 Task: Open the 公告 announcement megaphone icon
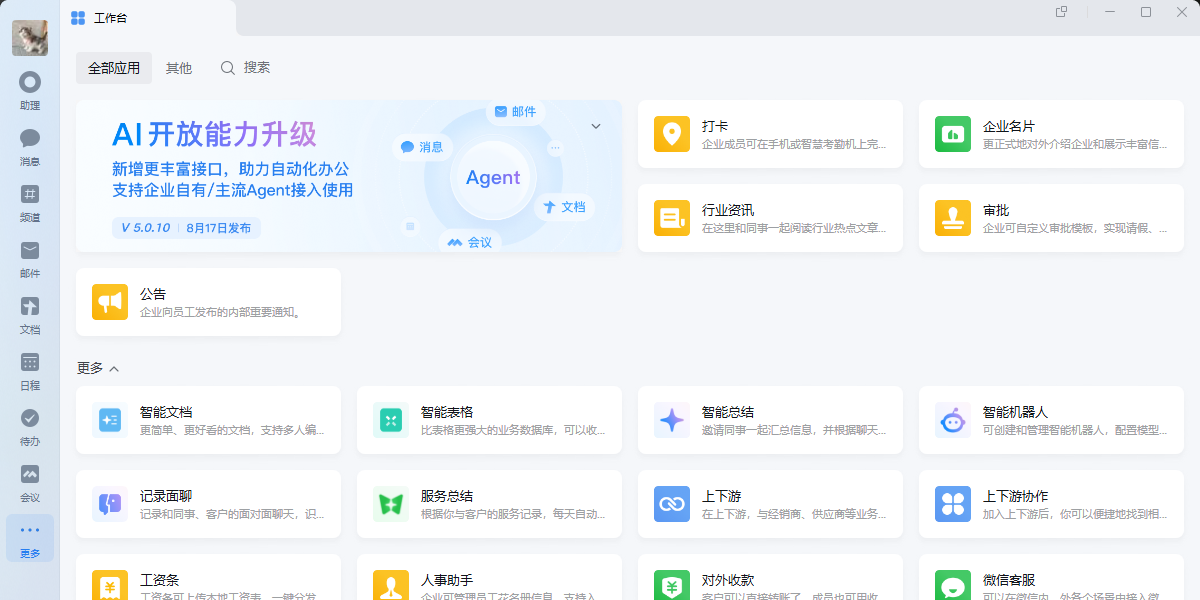tap(110, 302)
